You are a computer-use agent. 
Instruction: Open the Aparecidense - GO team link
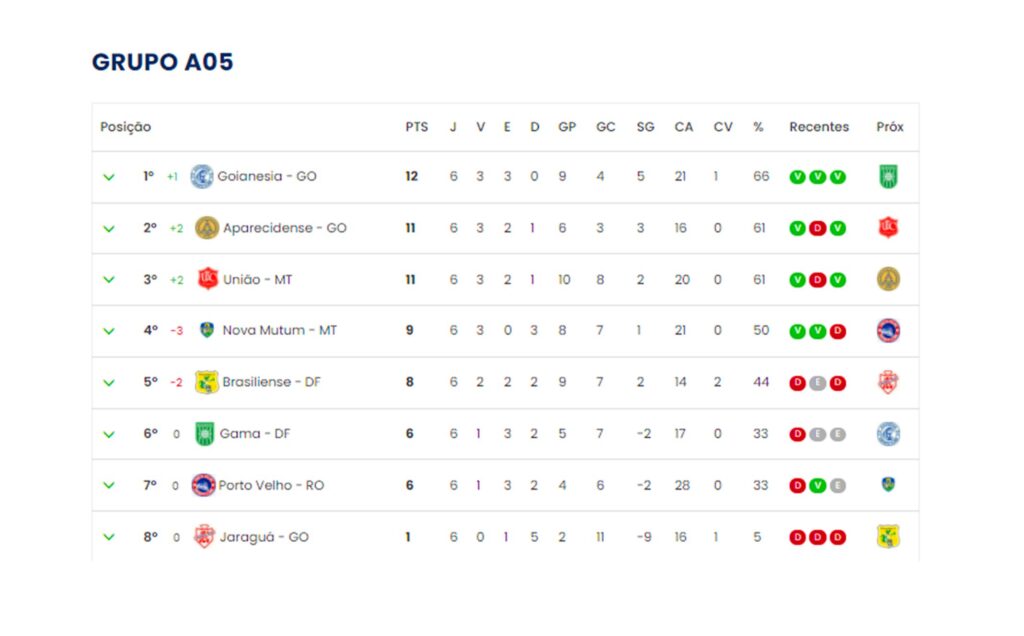[x=285, y=228]
